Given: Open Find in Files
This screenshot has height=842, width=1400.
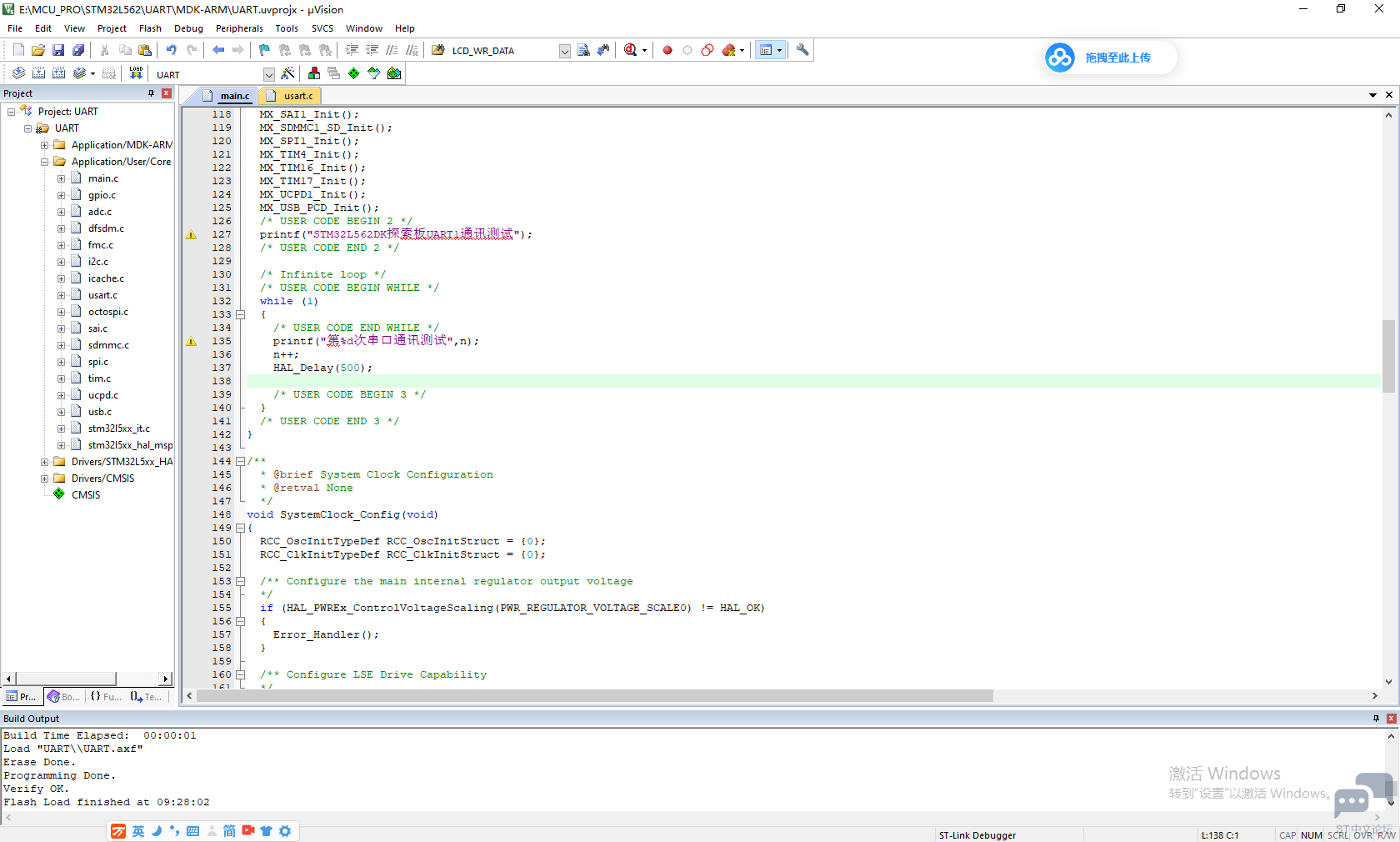Looking at the screenshot, I should [x=438, y=50].
